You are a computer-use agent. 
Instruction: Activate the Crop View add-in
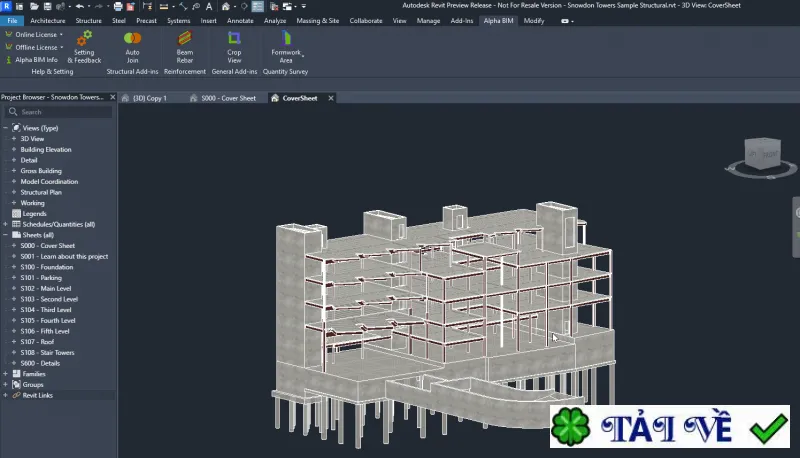[234, 47]
